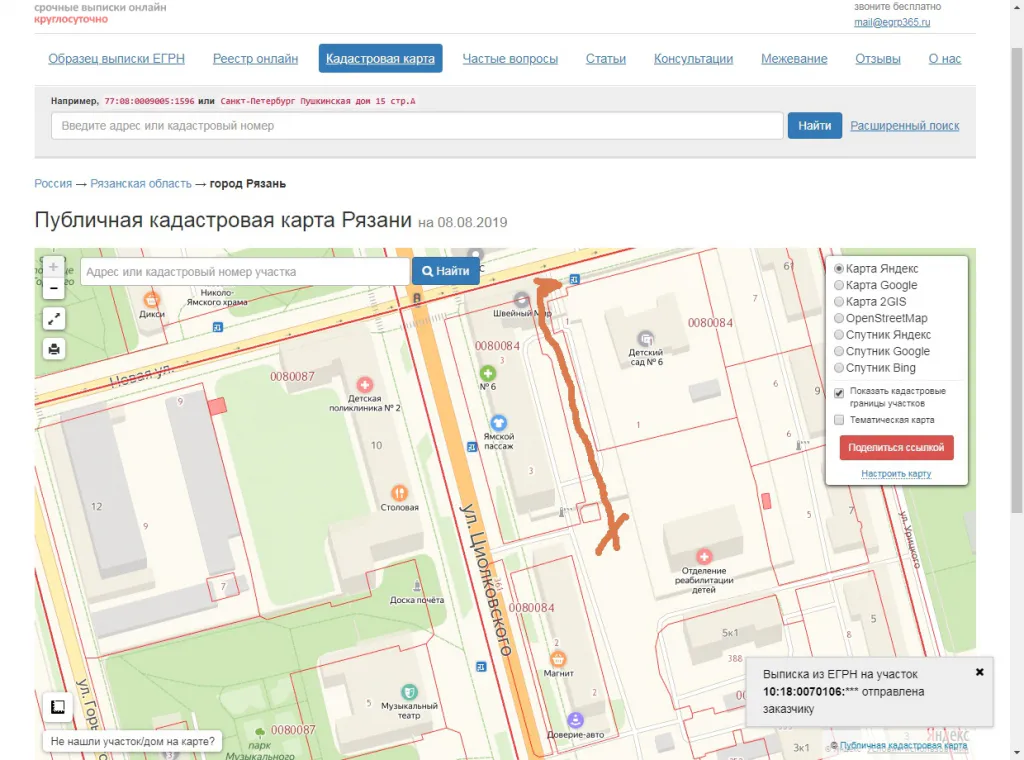Viewport: 1024px width, 760px height.
Task: Enable the Тематическая карта checkbox
Action: click(840, 420)
